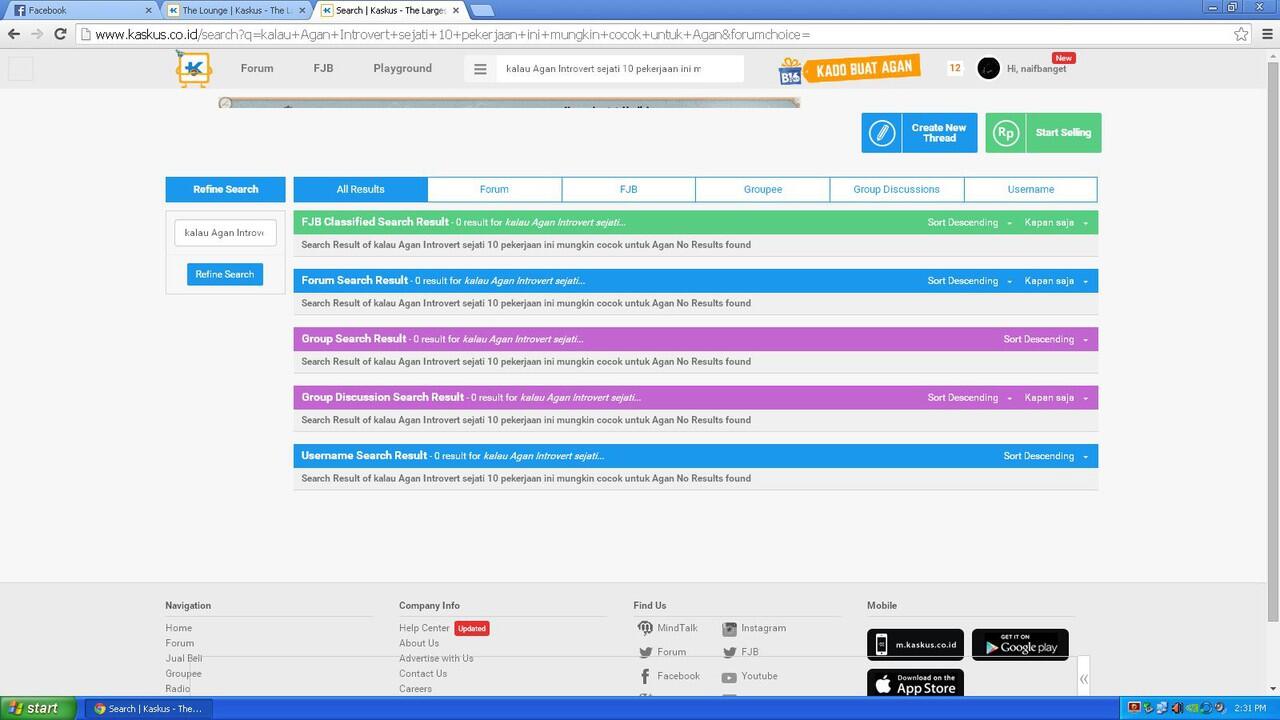The height and width of the screenshot is (720, 1280).
Task: Bookmark this page with star icon
Action: point(1241,34)
